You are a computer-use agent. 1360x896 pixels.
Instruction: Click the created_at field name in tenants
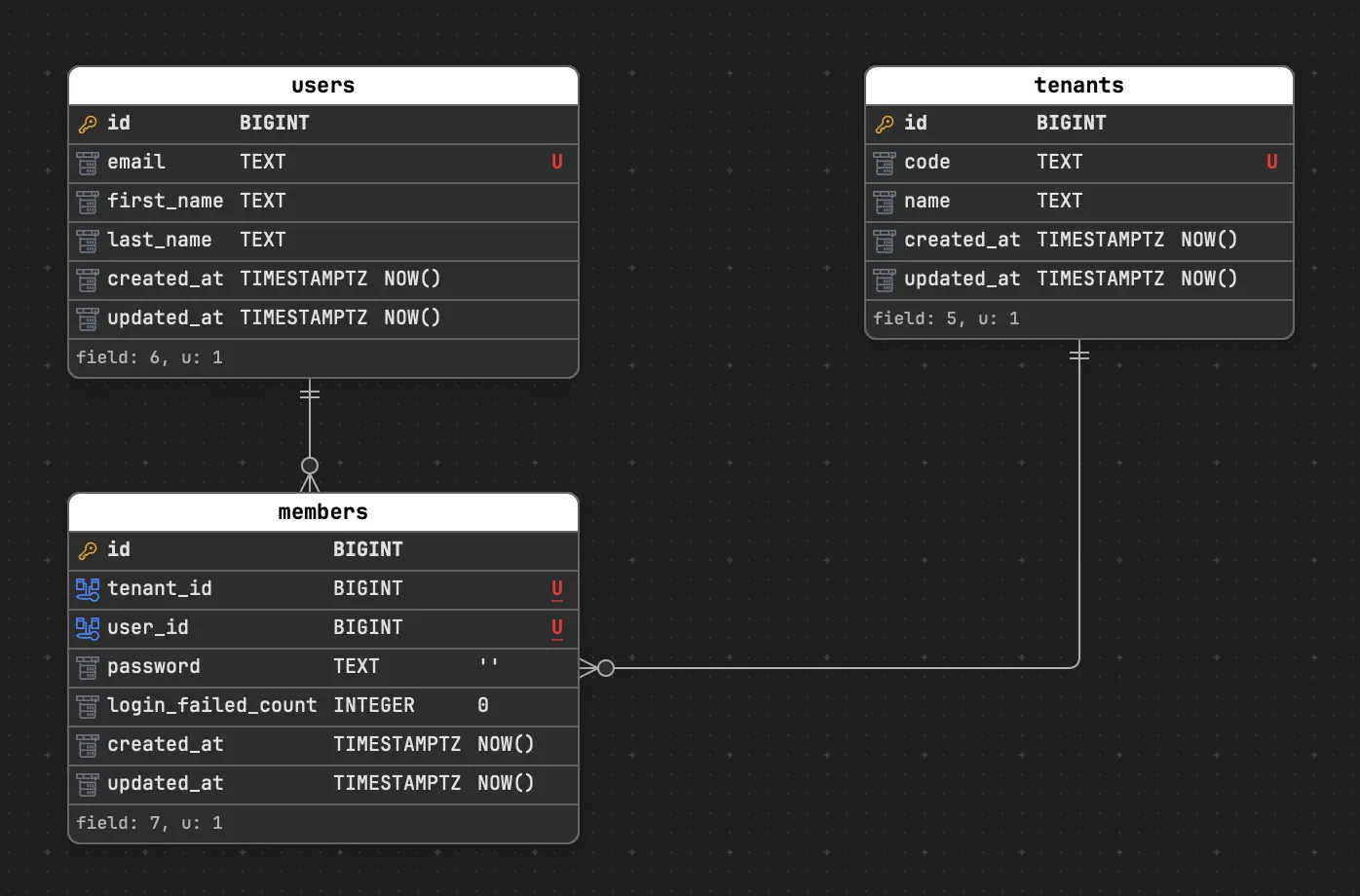963,240
